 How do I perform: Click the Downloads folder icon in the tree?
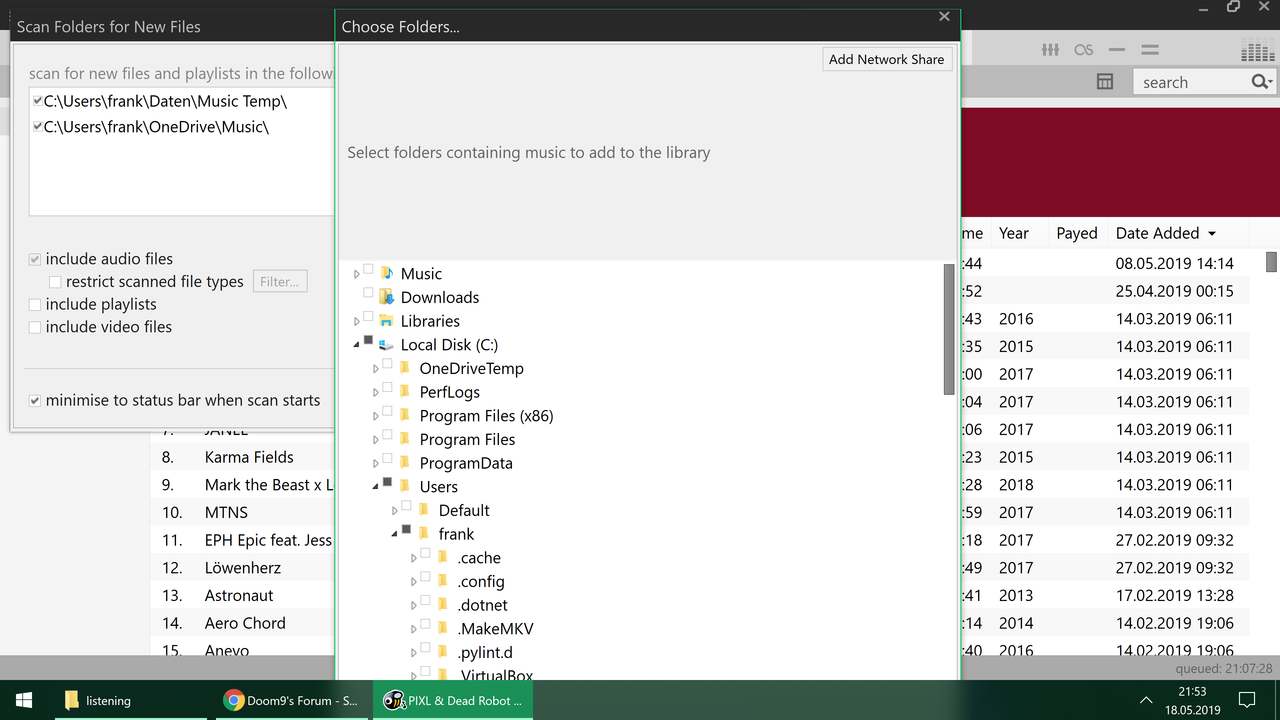[x=387, y=297]
